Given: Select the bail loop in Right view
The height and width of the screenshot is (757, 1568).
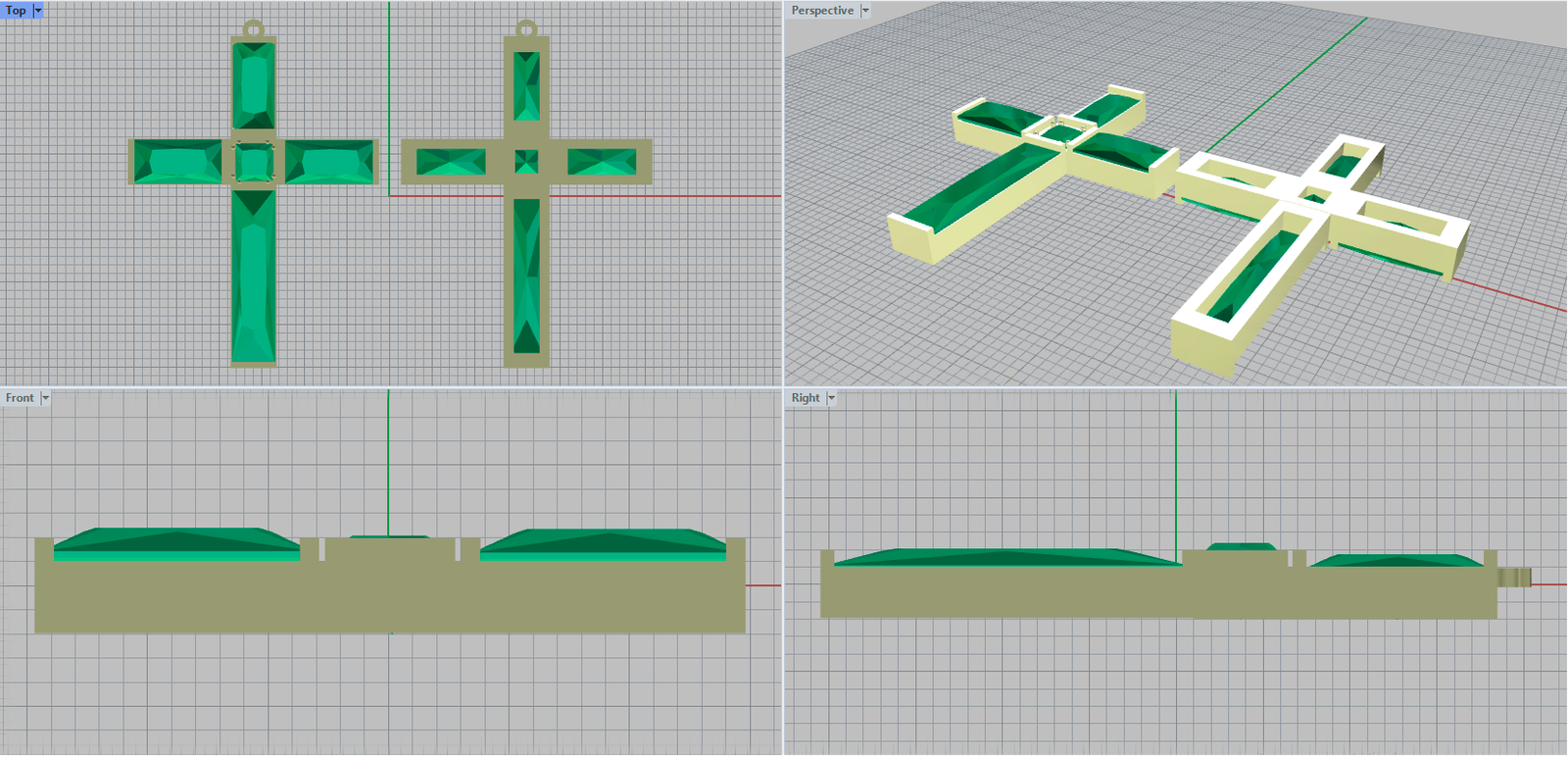Looking at the screenshot, I should pos(1515,577).
